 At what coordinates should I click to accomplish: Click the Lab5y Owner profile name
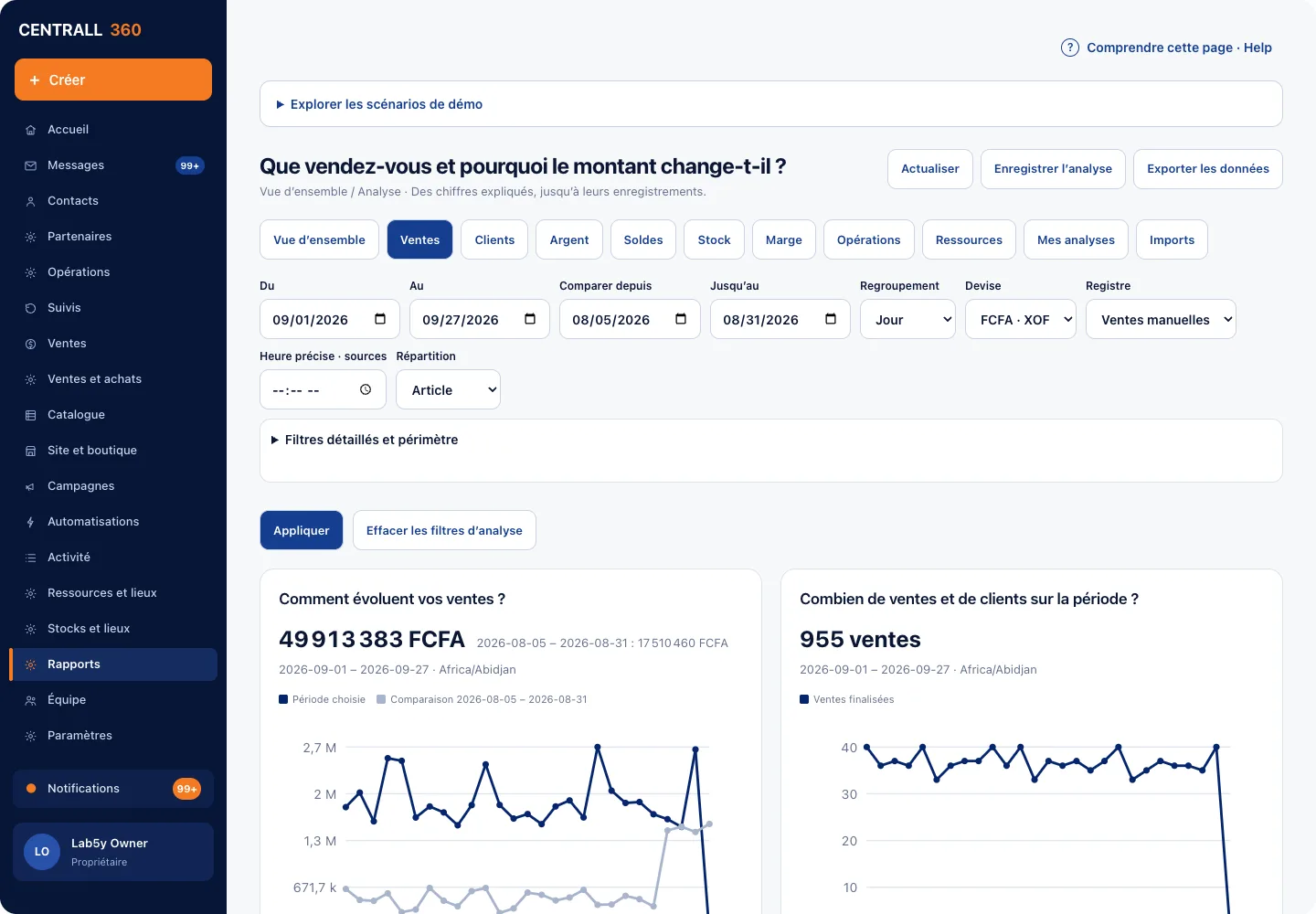110,844
